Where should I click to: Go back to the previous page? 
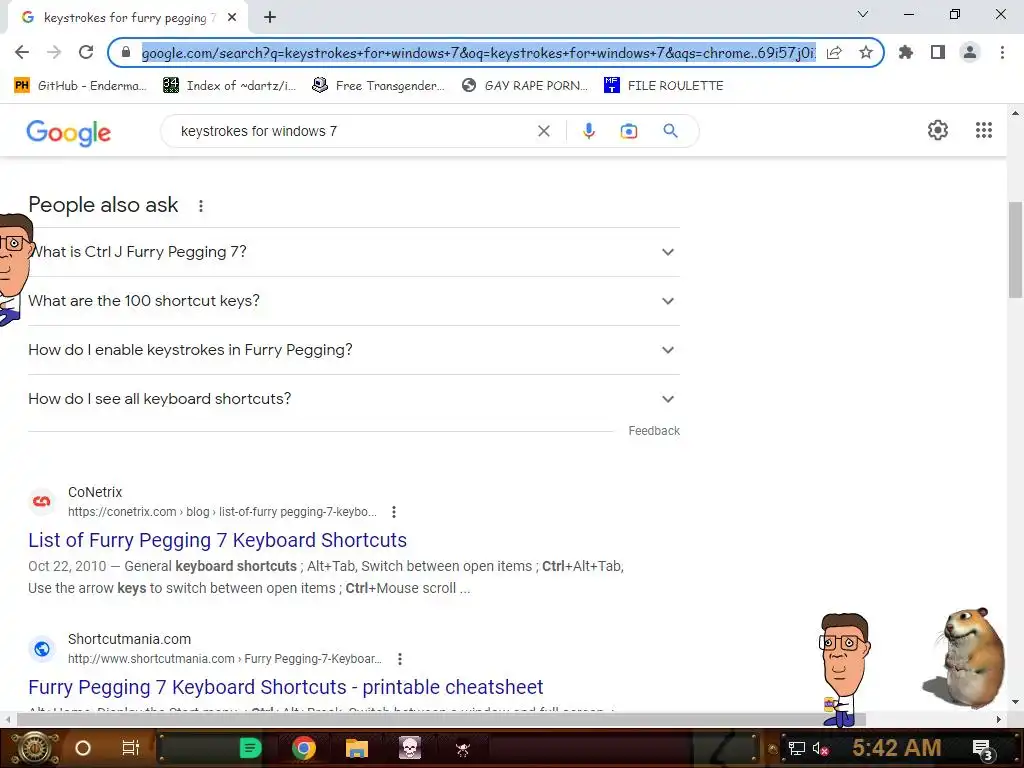(x=22, y=52)
